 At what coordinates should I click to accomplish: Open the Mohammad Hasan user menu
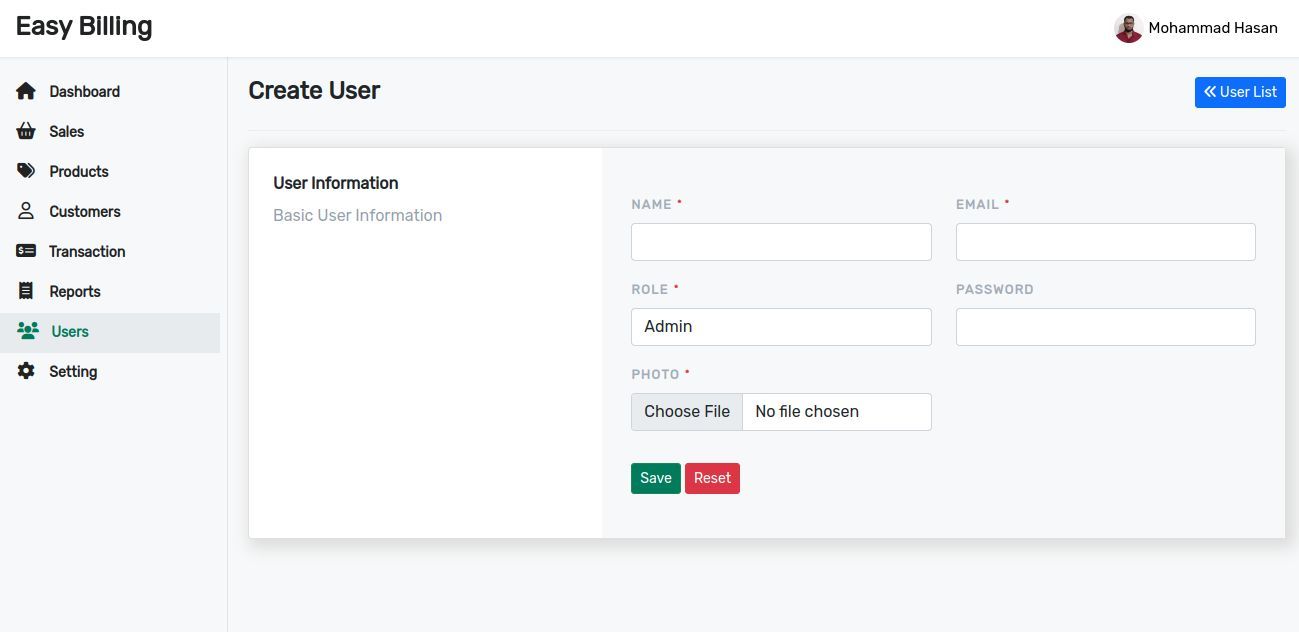(1212, 28)
